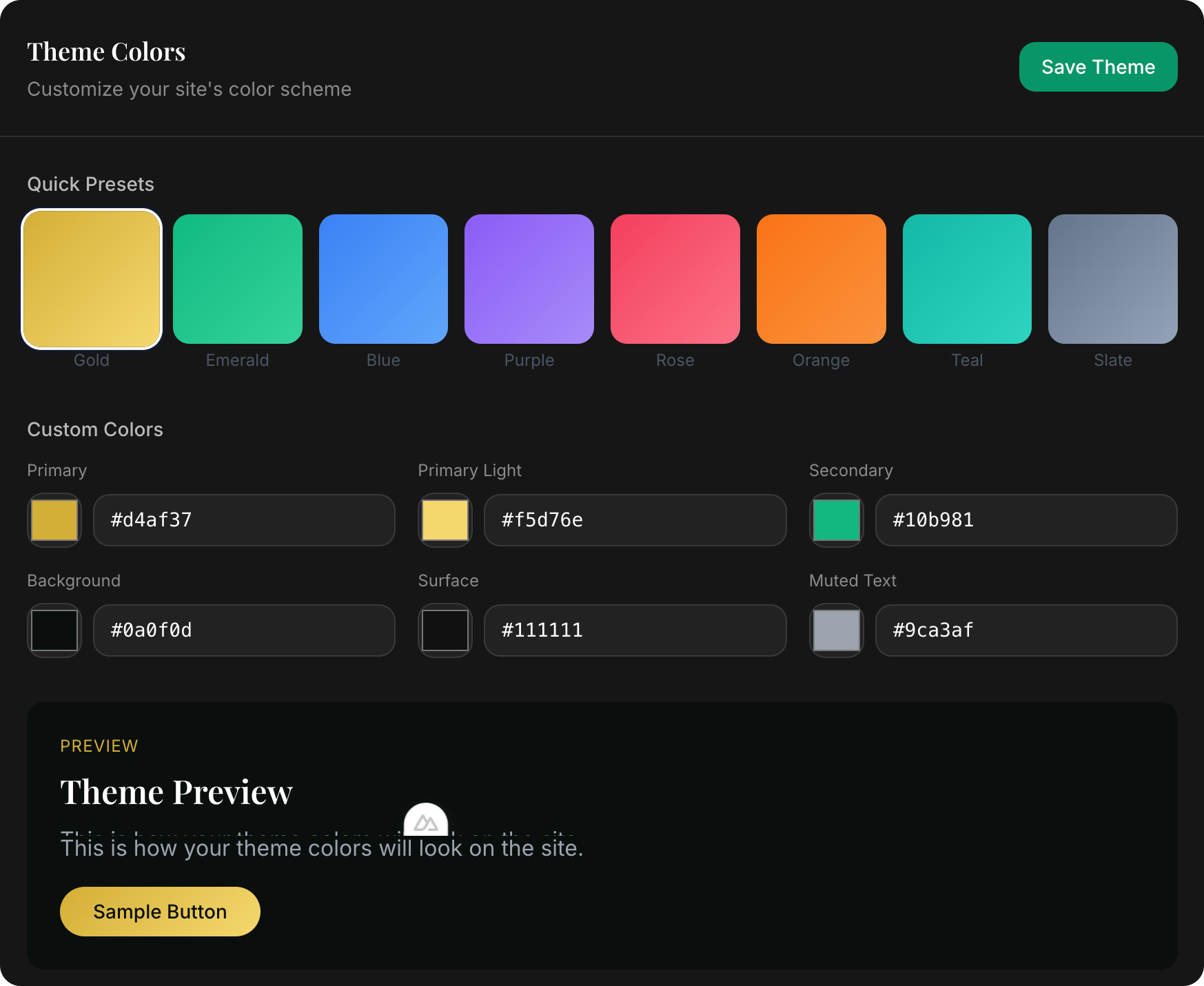The width and height of the screenshot is (1204, 986).
Task: Click the Muted Text field label
Action: pyautogui.click(x=853, y=581)
